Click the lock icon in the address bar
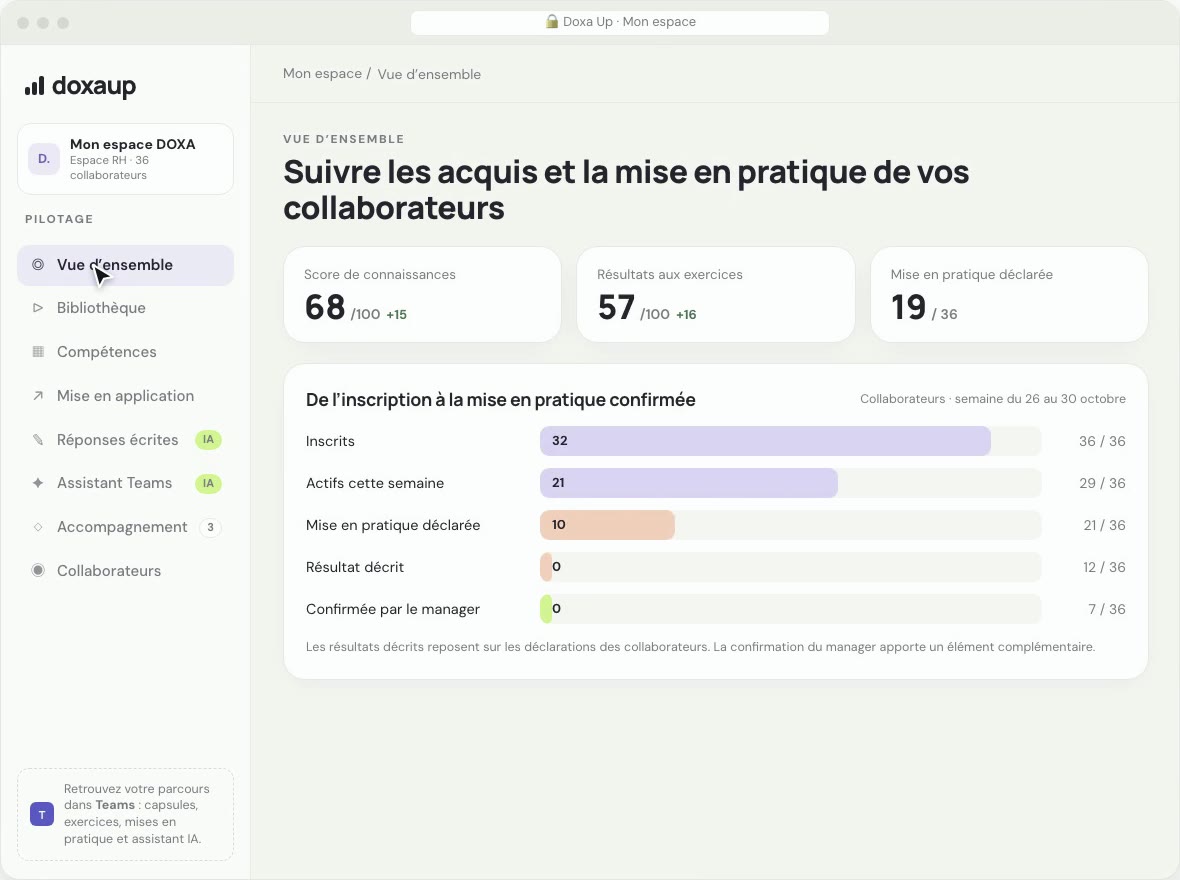Image resolution: width=1180 pixels, height=880 pixels. pyautogui.click(x=552, y=22)
